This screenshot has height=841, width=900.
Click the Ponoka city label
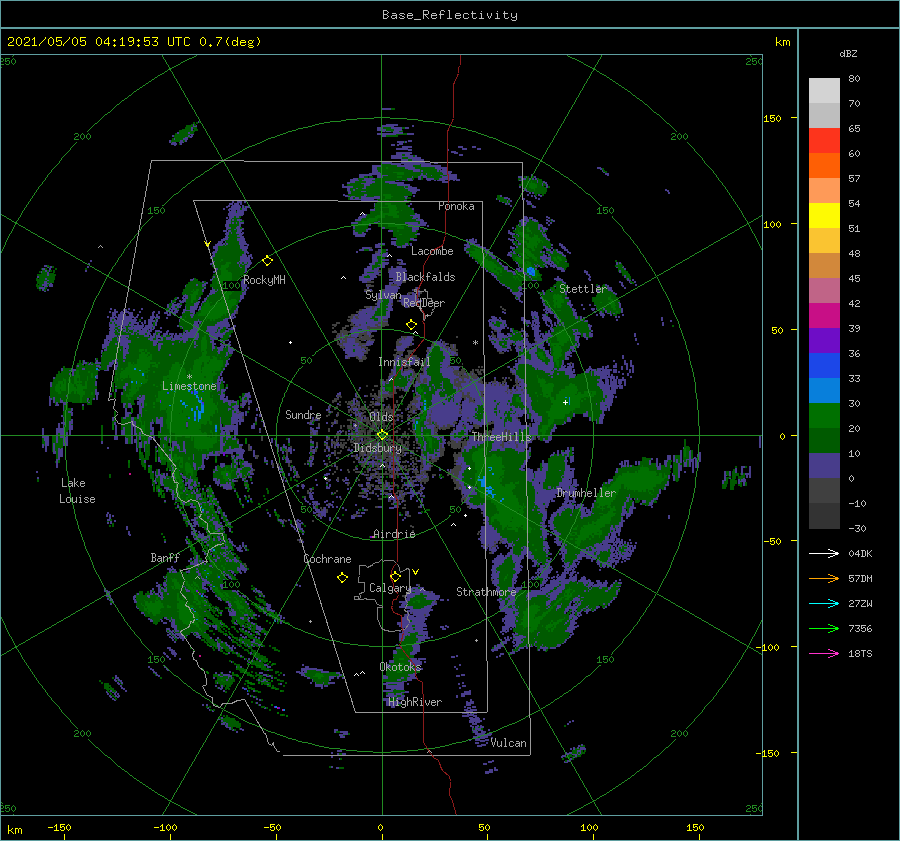click(x=456, y=206)
